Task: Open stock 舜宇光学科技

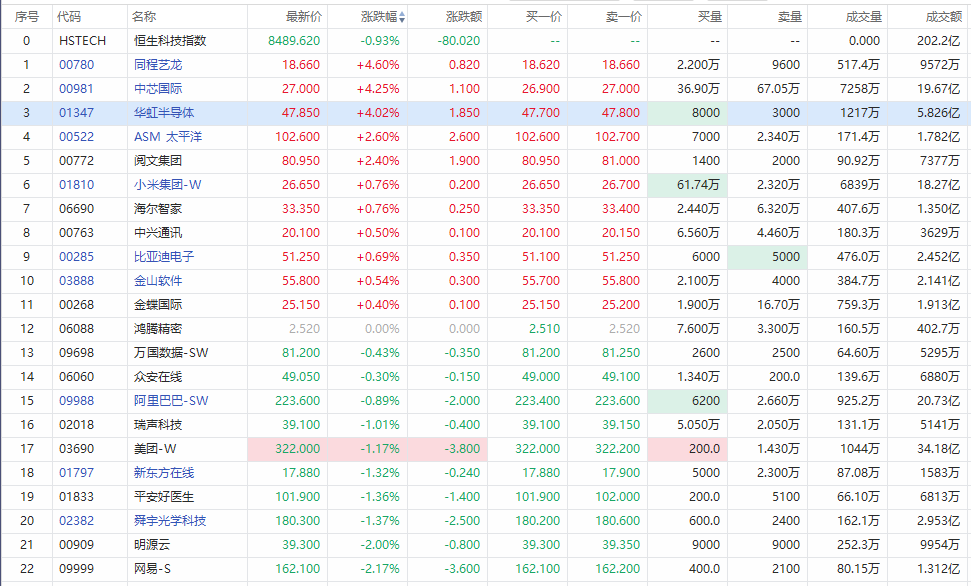Action: tap(170, 521)
